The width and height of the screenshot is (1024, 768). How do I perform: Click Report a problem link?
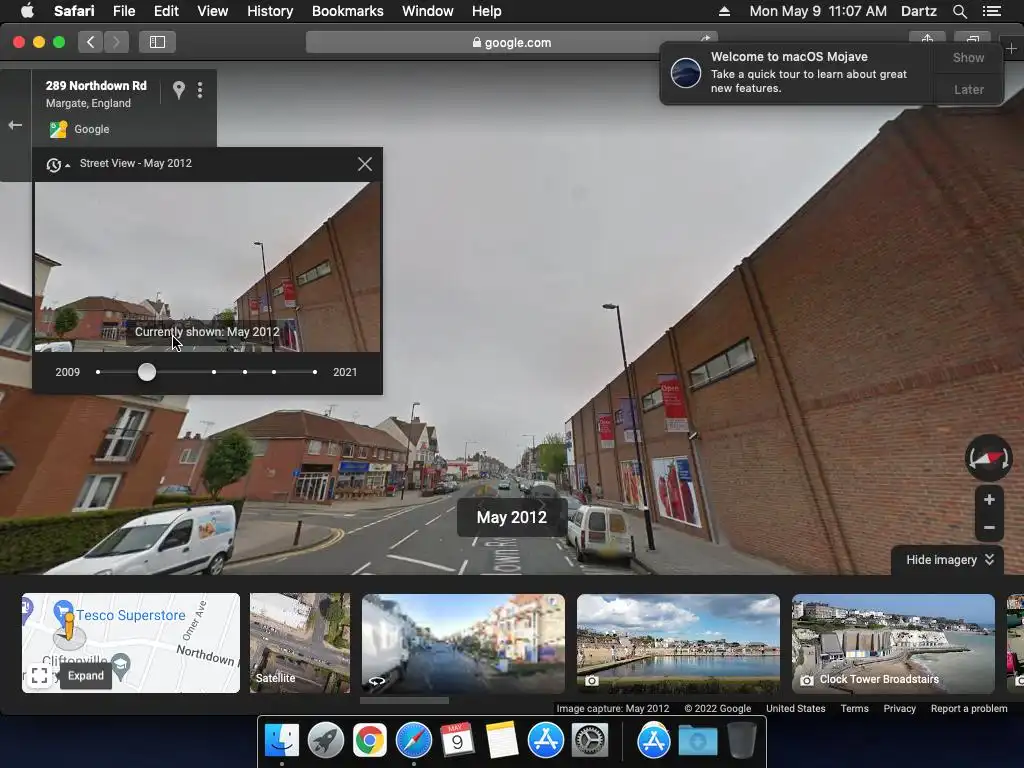(x=968, y=709)
